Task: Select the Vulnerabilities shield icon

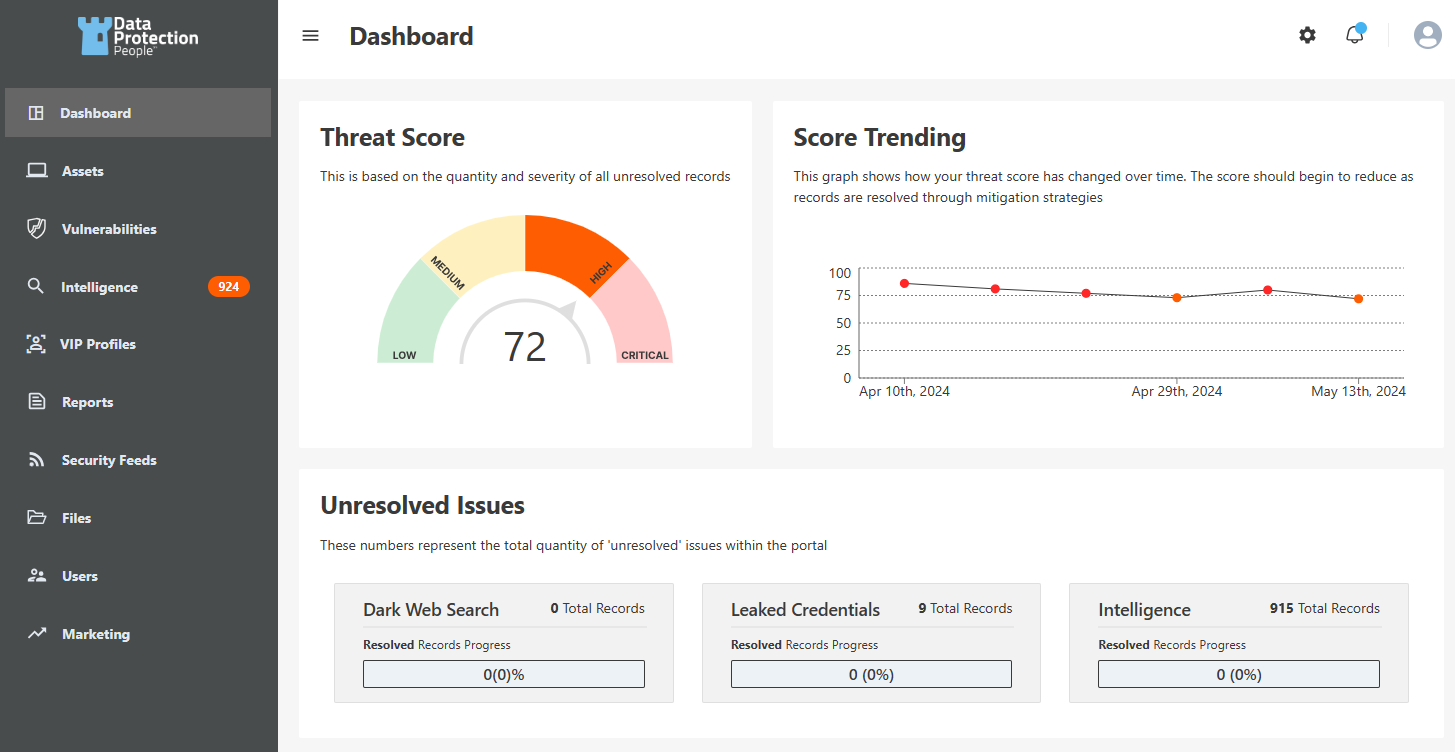Action: (36, 229)
